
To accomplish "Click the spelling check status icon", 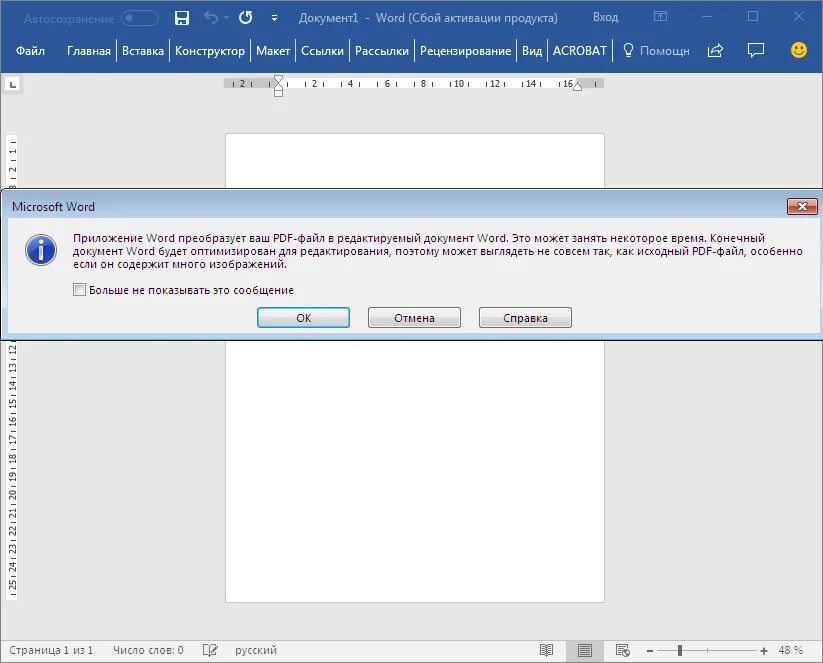I will 210,650.
